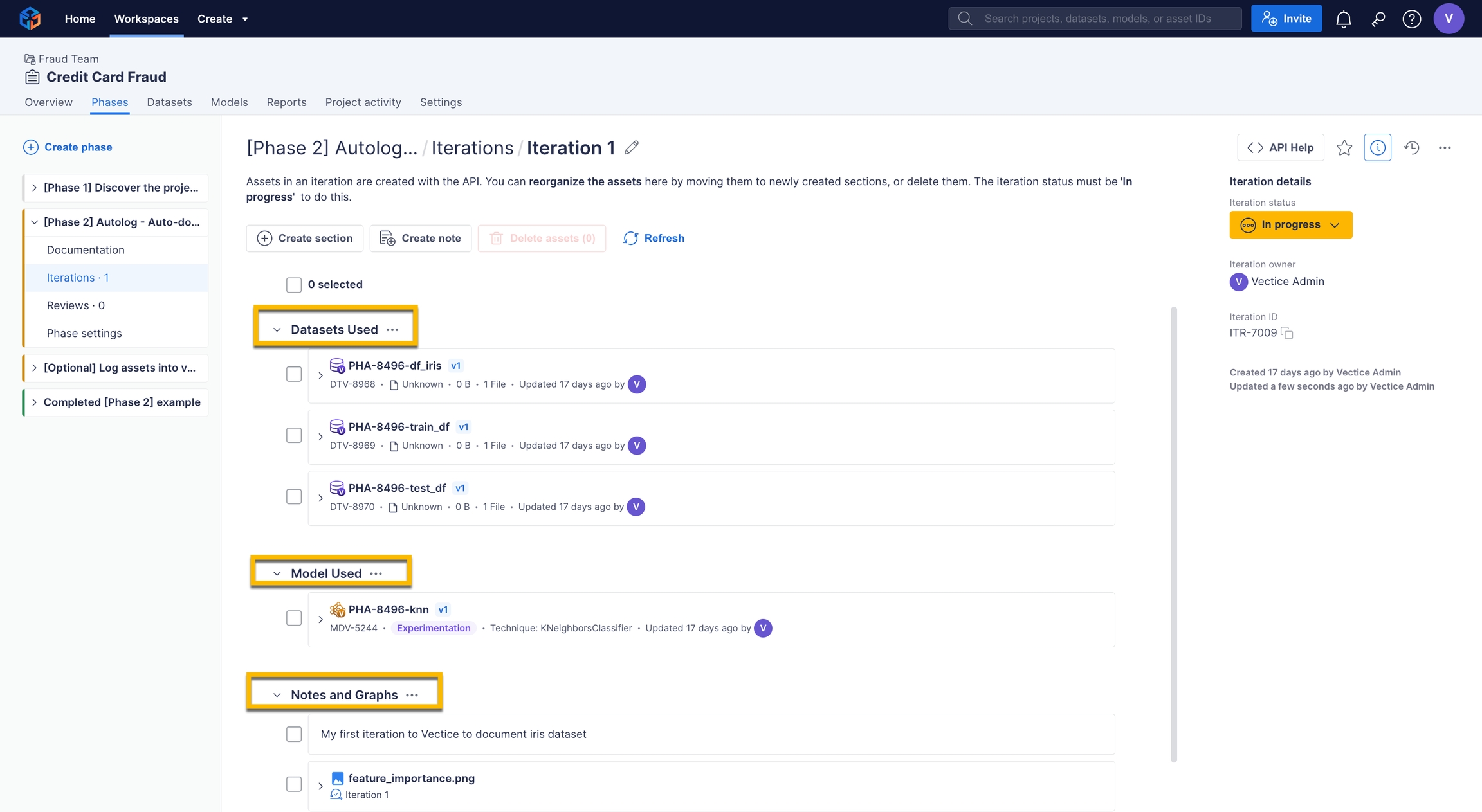
Task: Click the Refresh link
Action: 654,239
